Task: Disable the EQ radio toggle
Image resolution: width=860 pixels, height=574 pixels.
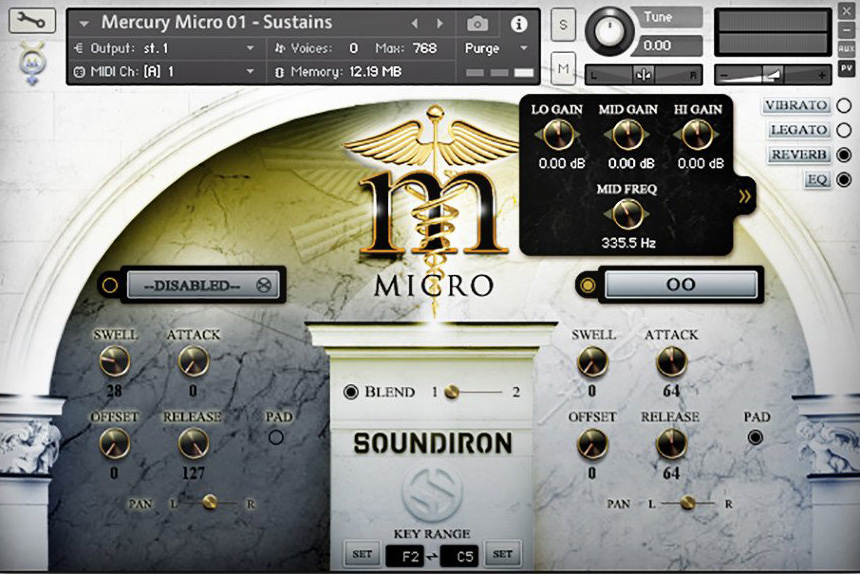Action: click(844, 179)
